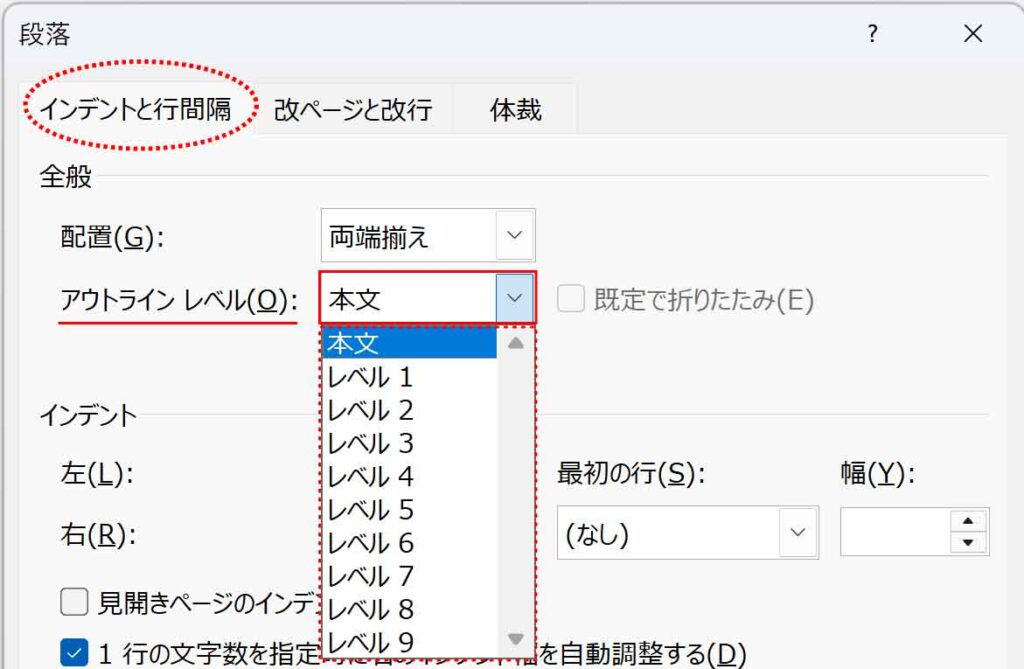Choose レベル 2 from the list
The height and width of the screenshot is (669, 1024).
coord(409,410)
